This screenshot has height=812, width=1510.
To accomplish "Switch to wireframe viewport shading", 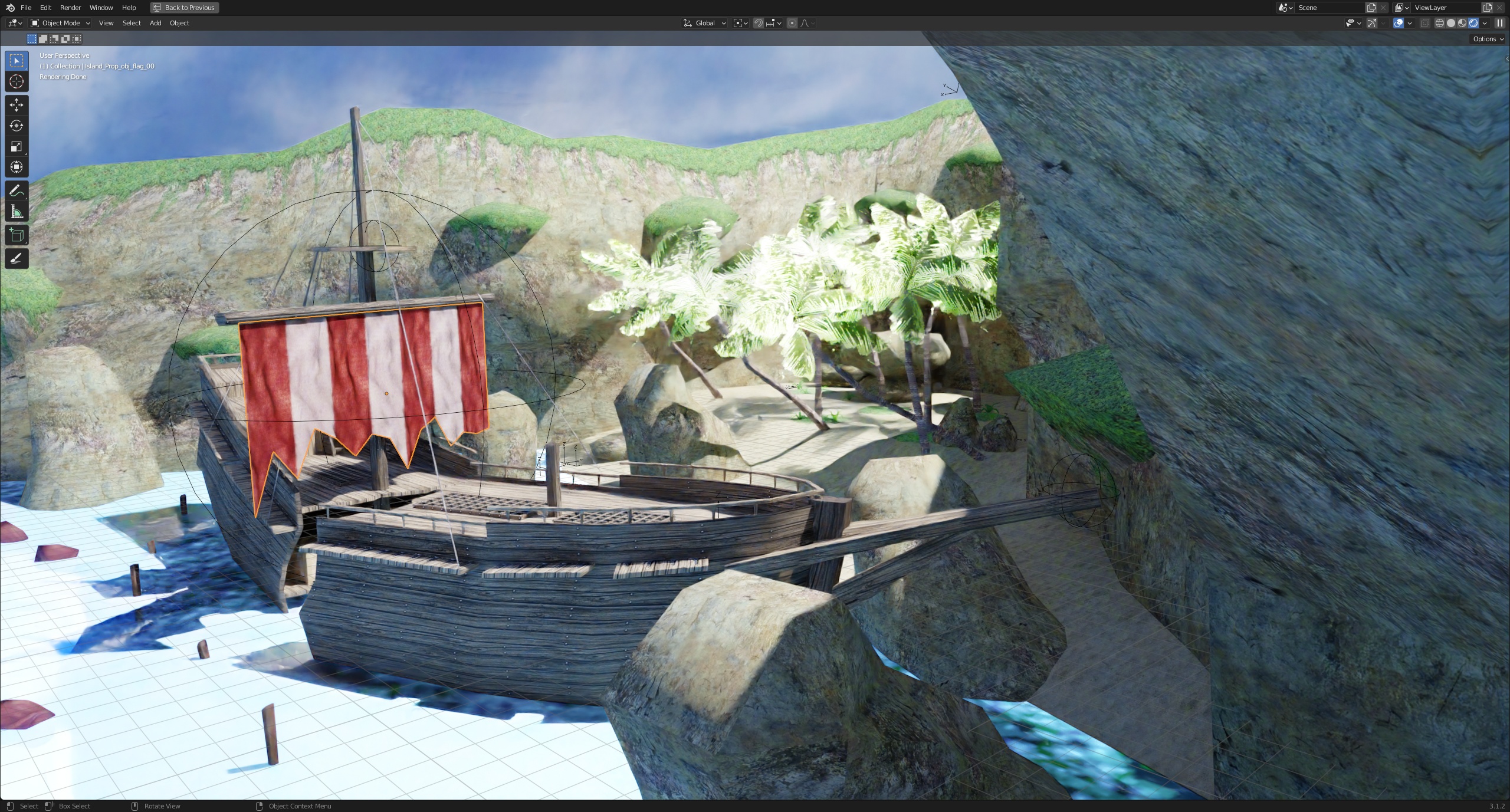I will point(1440,23).
